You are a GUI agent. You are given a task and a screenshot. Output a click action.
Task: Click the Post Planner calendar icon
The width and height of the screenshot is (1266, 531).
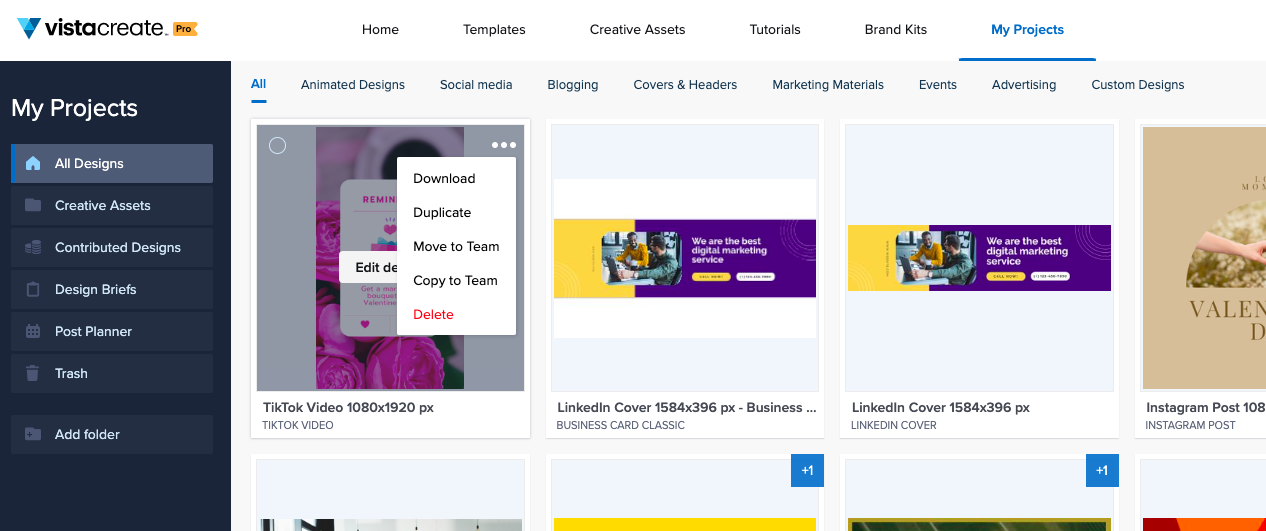click(33, 331)
